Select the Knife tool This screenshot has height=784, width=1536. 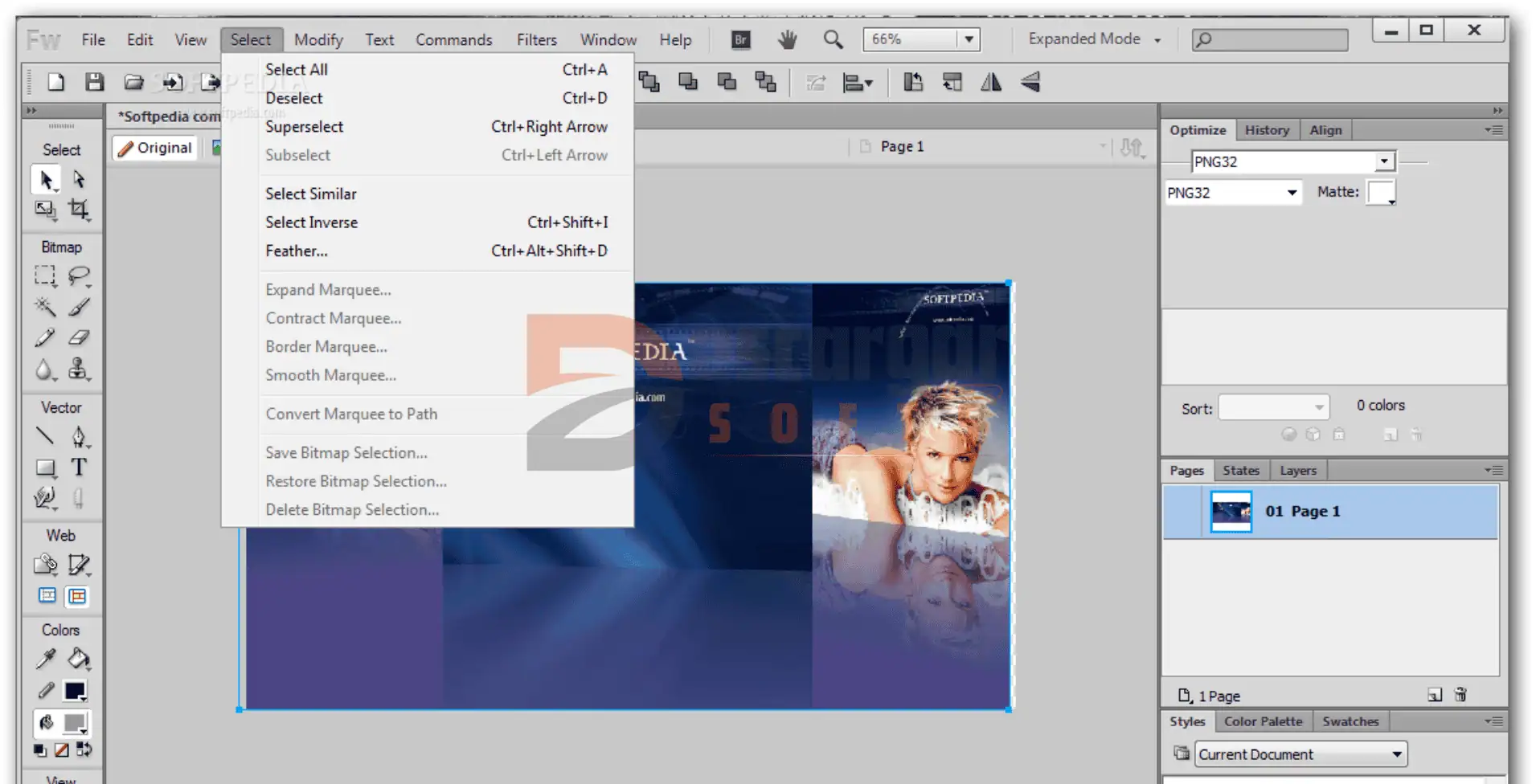[79, 499]
